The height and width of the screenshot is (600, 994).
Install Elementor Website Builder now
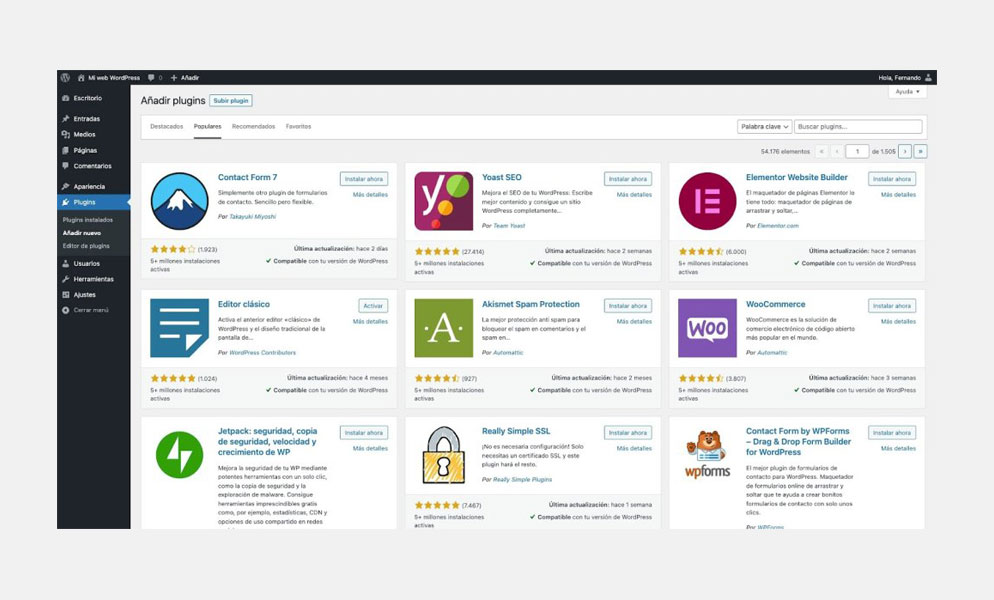(x=892, y=179)
